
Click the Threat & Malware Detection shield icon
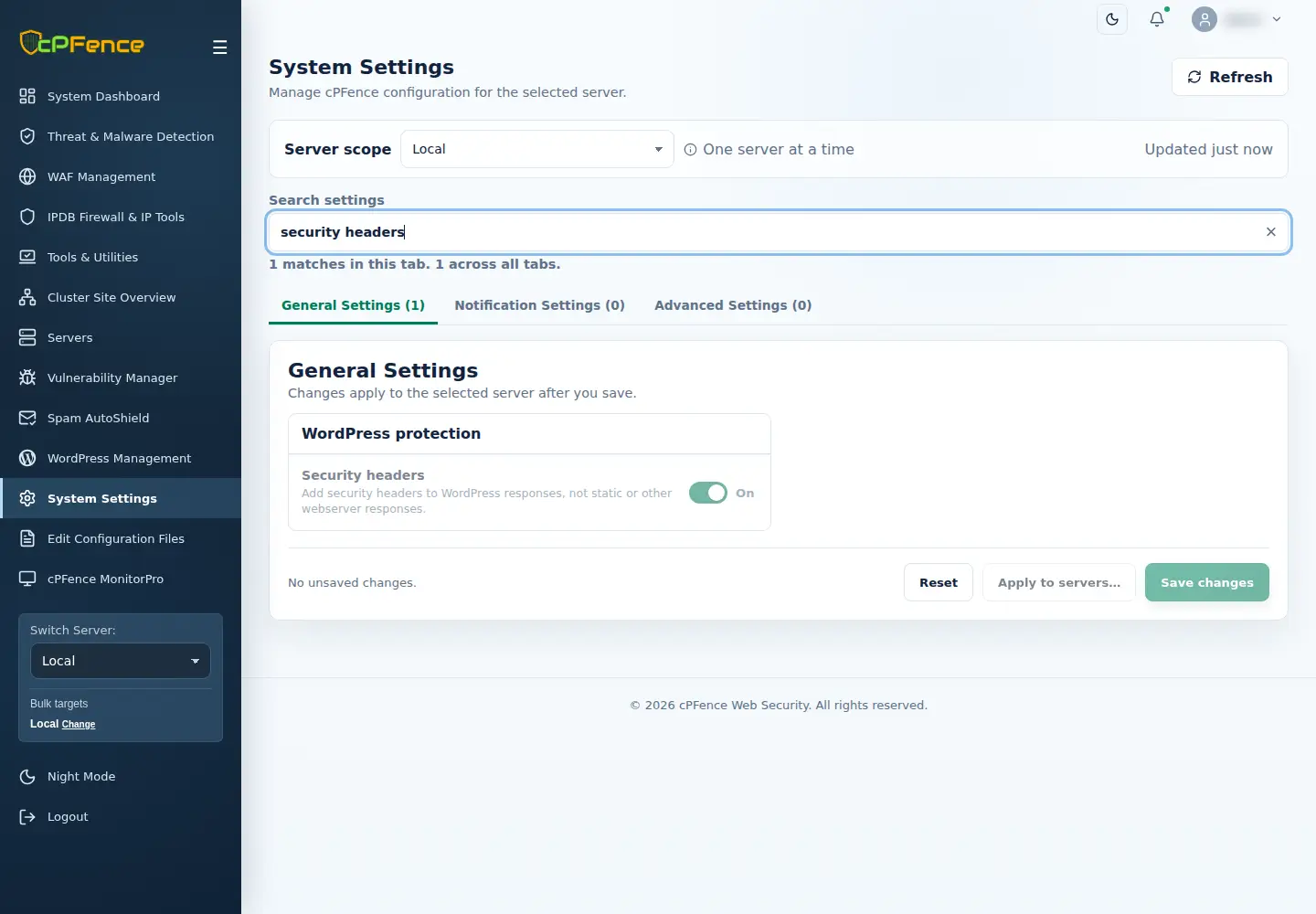coord(27,136)
